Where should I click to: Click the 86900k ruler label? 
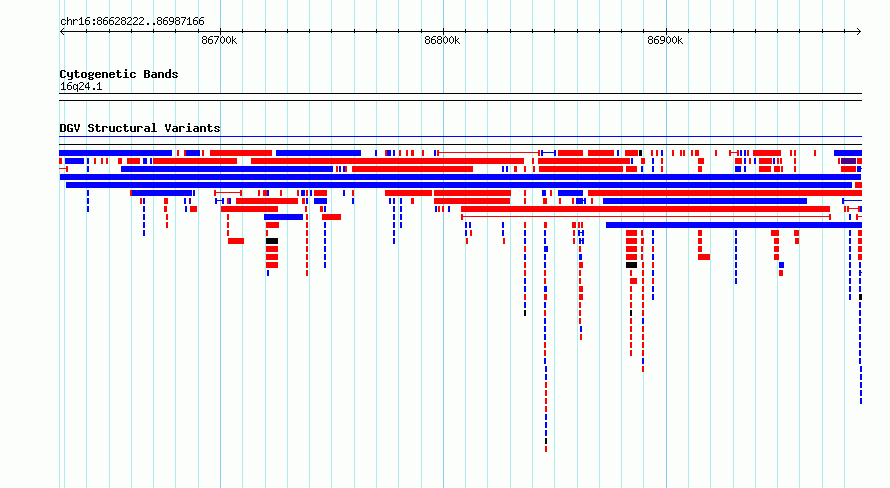point(665,41)
